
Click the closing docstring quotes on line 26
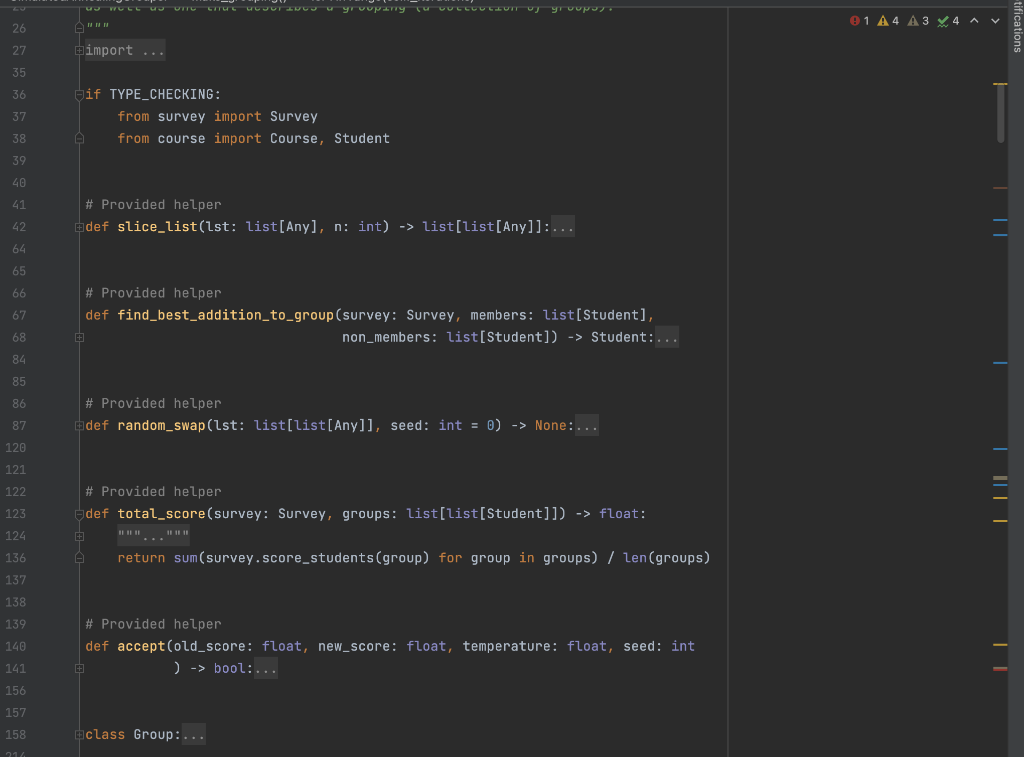97,28
